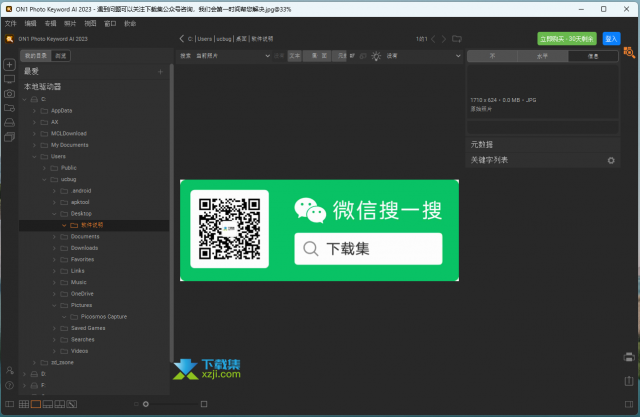Collapse the Pictures folder
Screen dimensions: 640x417
tap(54, 305)
